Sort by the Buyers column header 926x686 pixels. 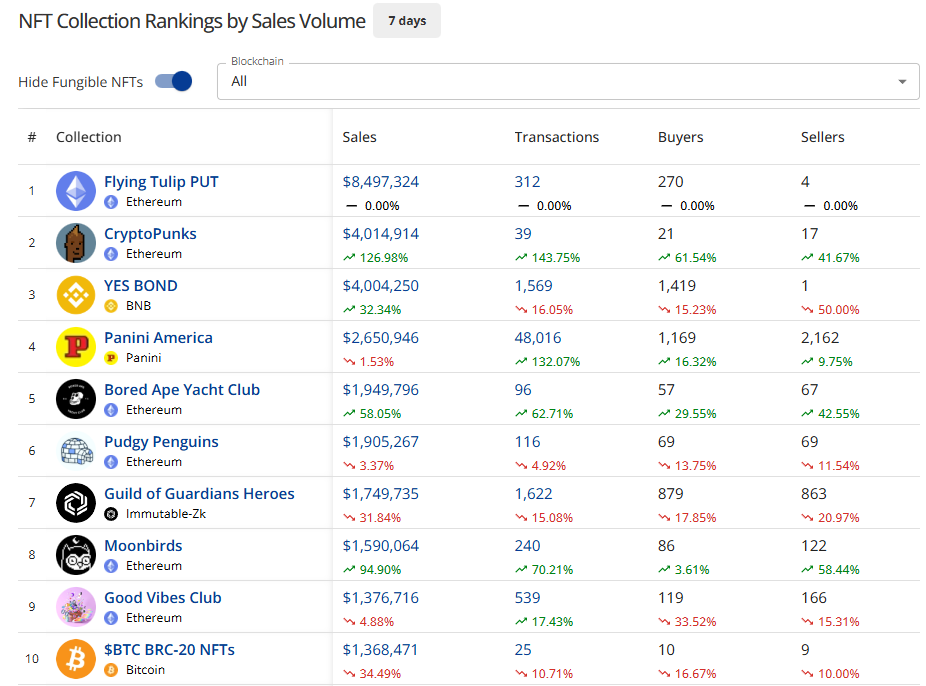click(x=680, y=137)
